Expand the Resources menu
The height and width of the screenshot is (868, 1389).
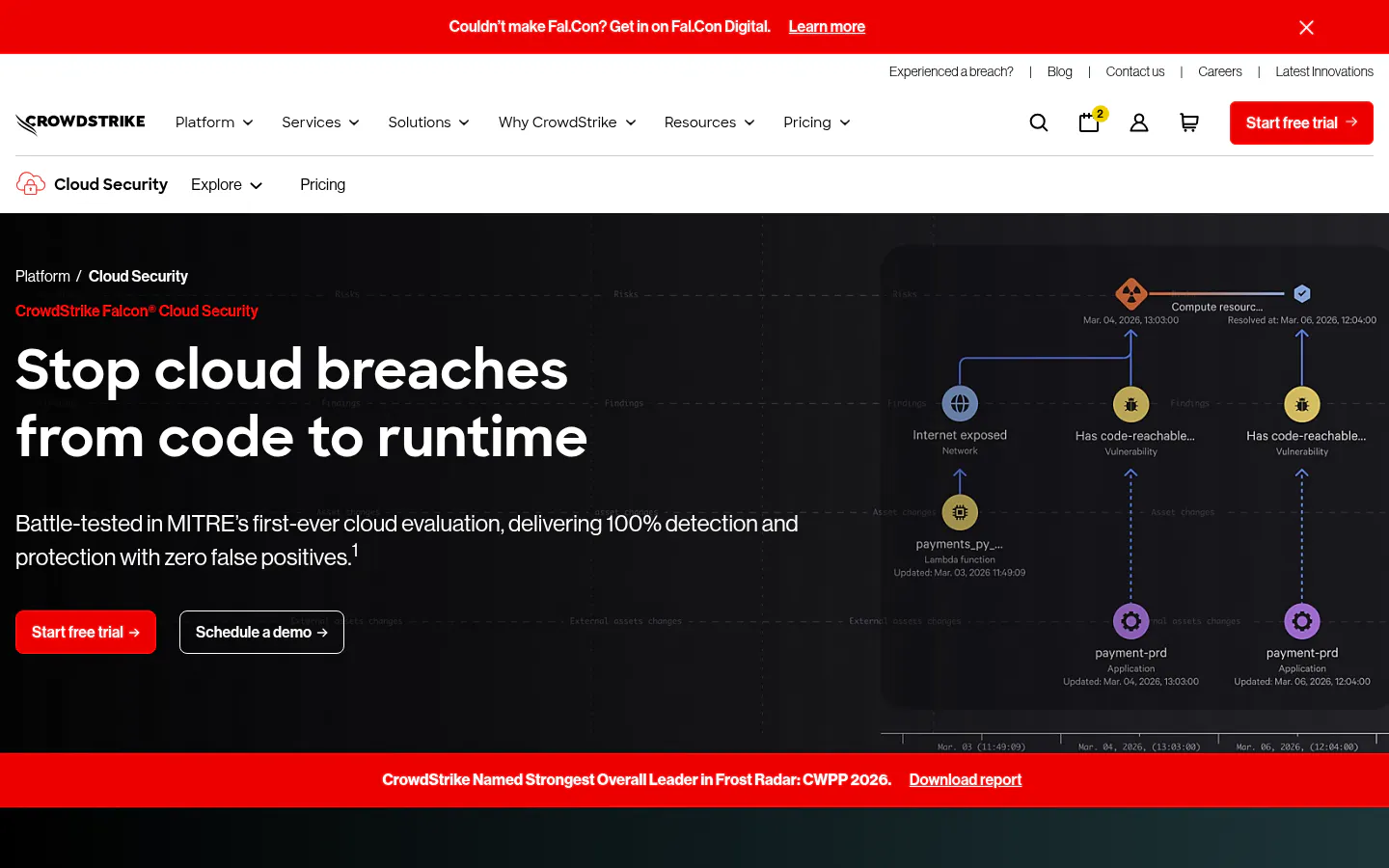pos(709,122)
